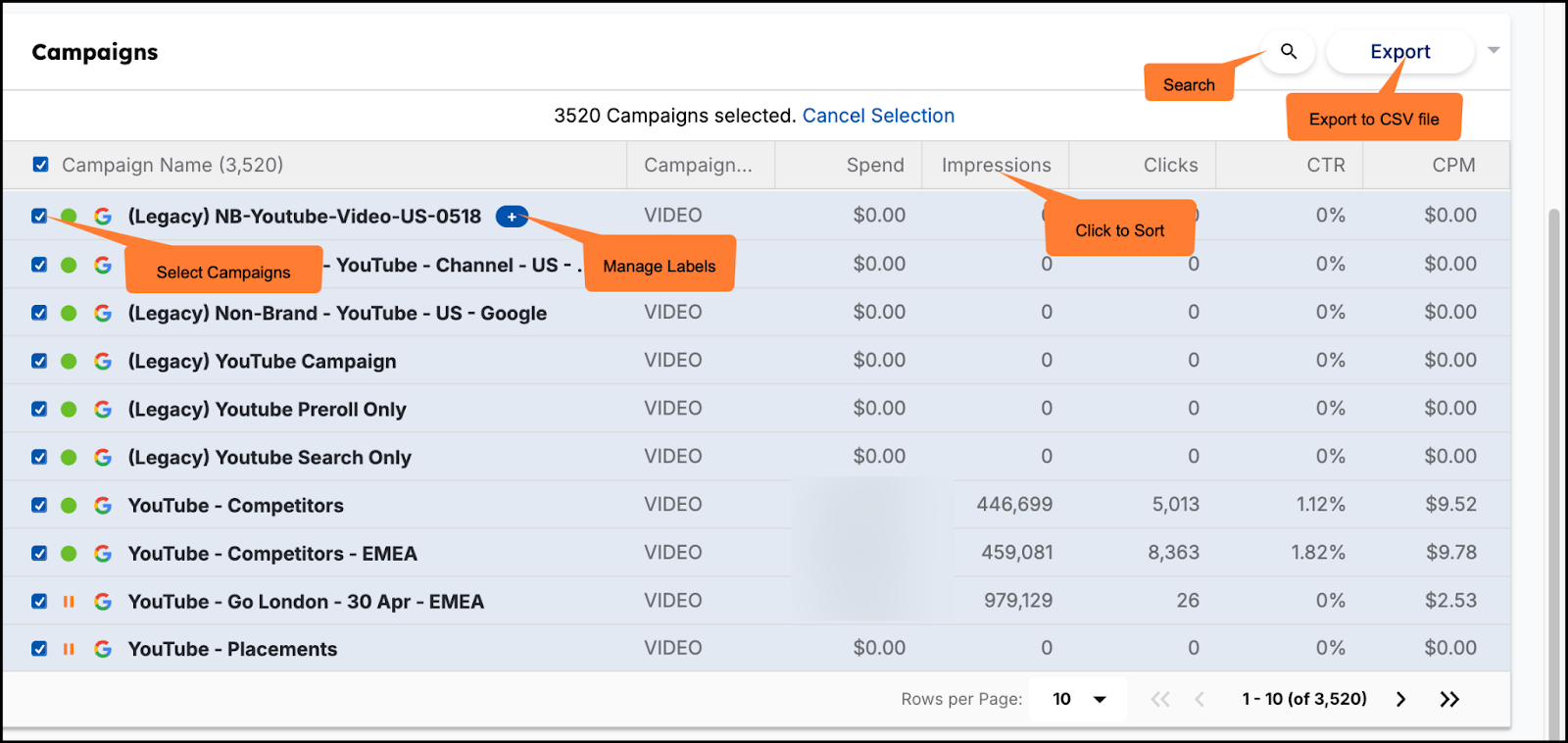Image resolution: width=1568 pixels, height=743 pixels.
Task: Click pause status icon for YouTube - Placements
Action: click(69, 649)
